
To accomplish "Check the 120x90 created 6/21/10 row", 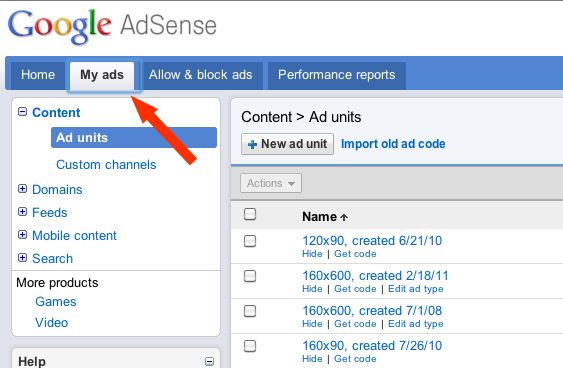I will point(250,241).
